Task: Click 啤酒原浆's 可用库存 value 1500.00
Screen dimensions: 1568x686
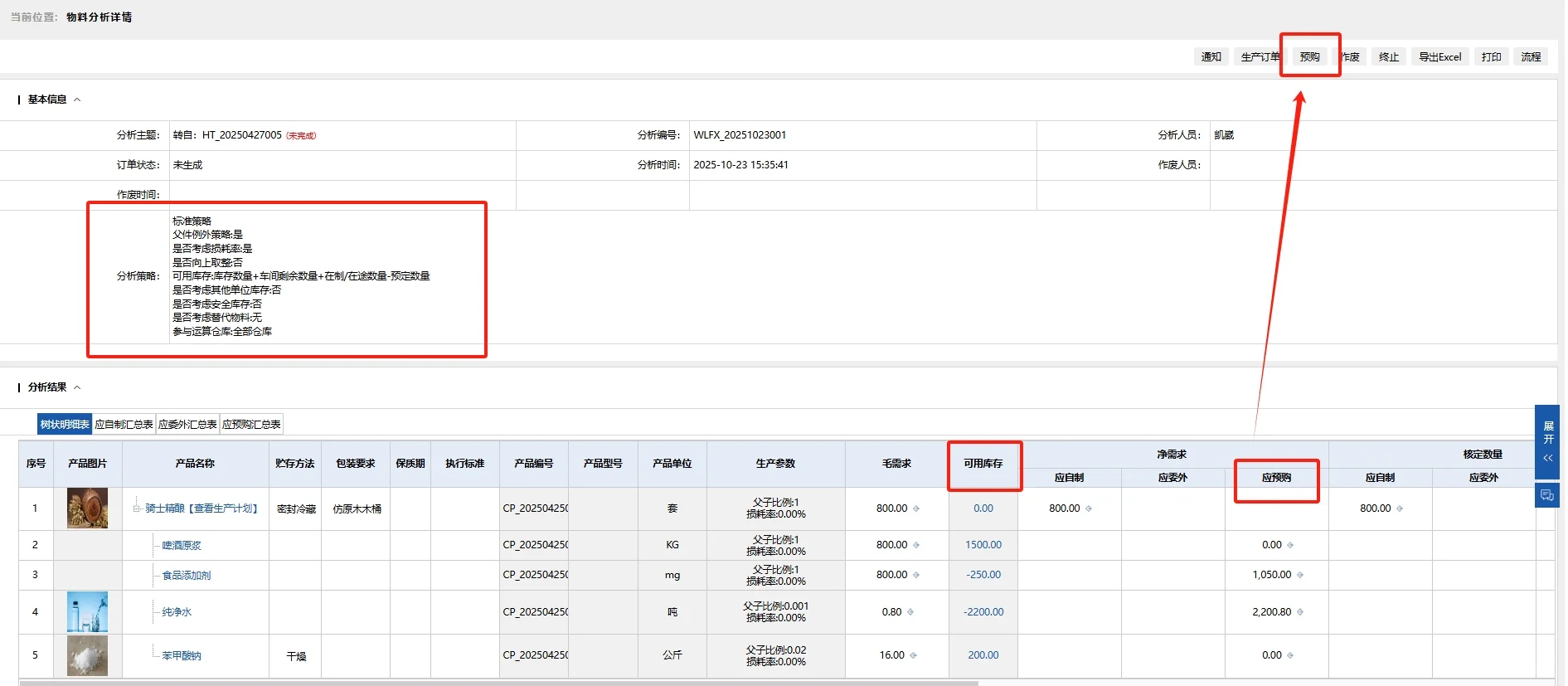Action: click(x=983, y=545)
